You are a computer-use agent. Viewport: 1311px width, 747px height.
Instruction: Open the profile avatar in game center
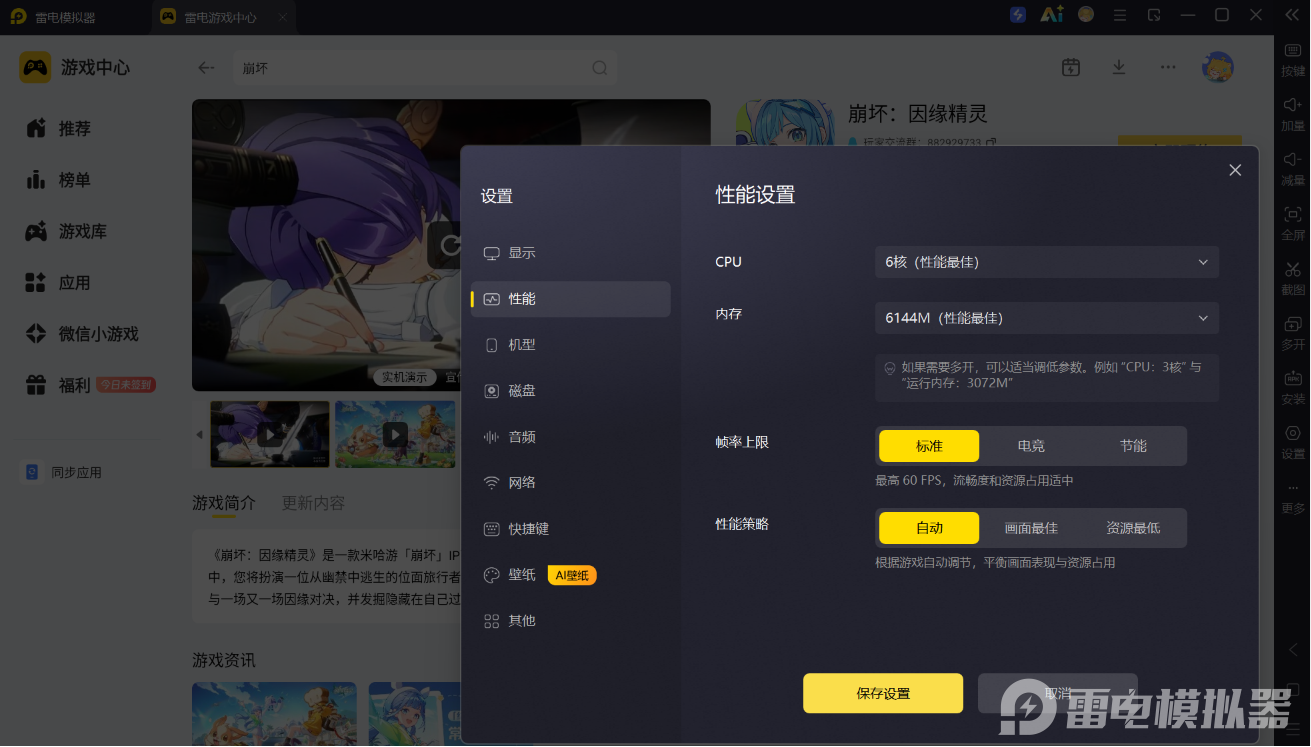[1218, 67]
